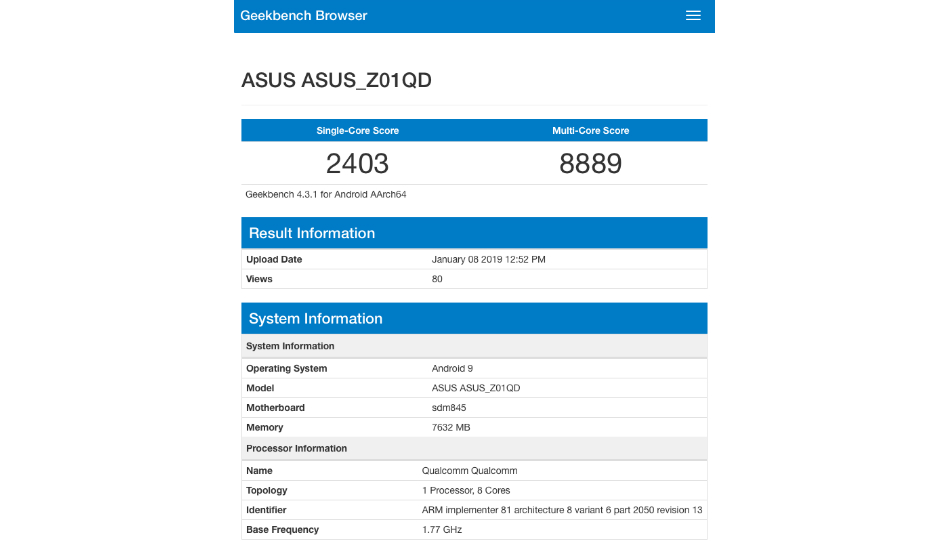Viewport: 950px width, 550px height.
Task: Click the Topology label
Action: (267, 491)
